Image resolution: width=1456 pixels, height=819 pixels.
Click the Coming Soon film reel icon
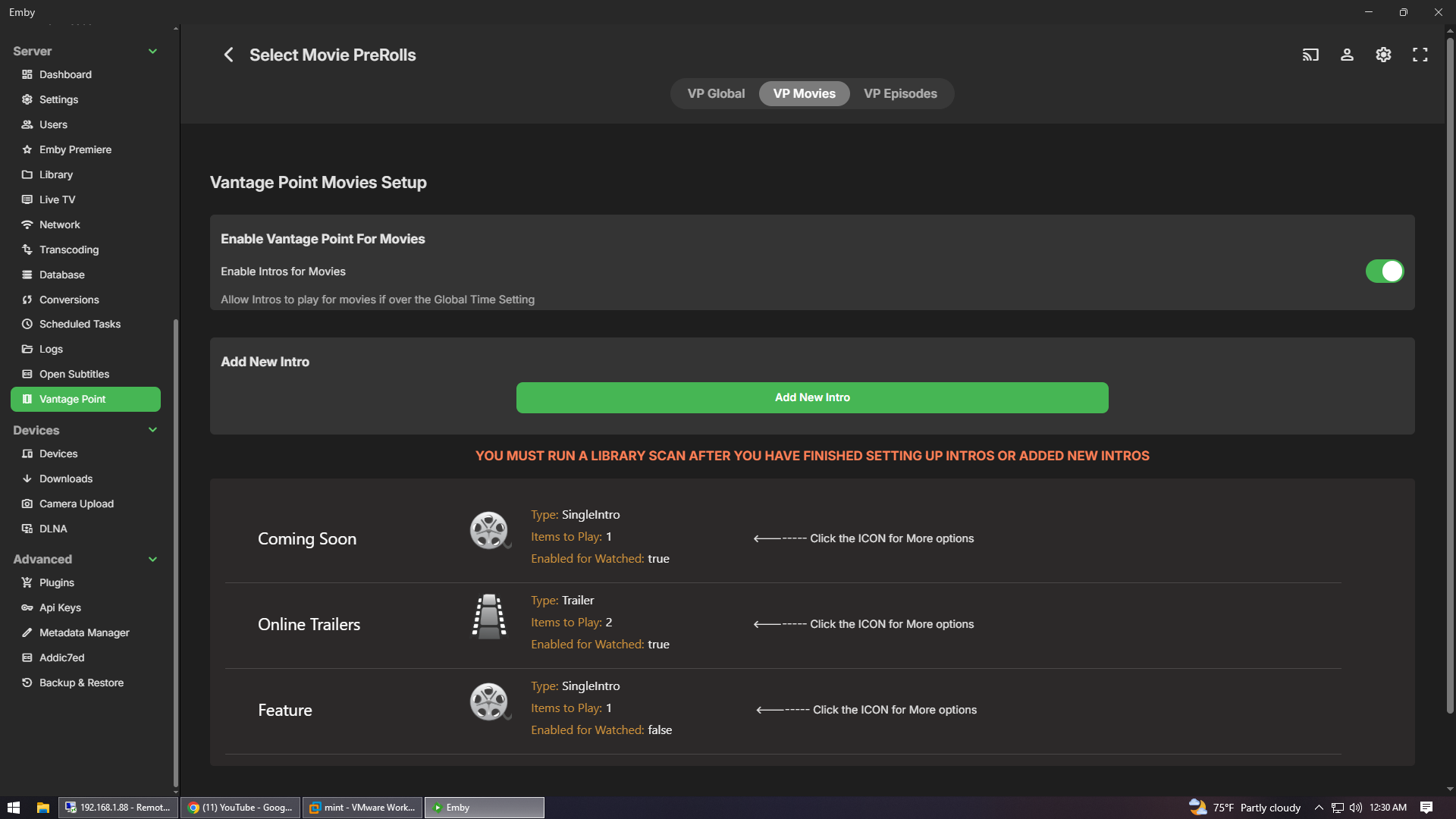(x=489, y=530)
